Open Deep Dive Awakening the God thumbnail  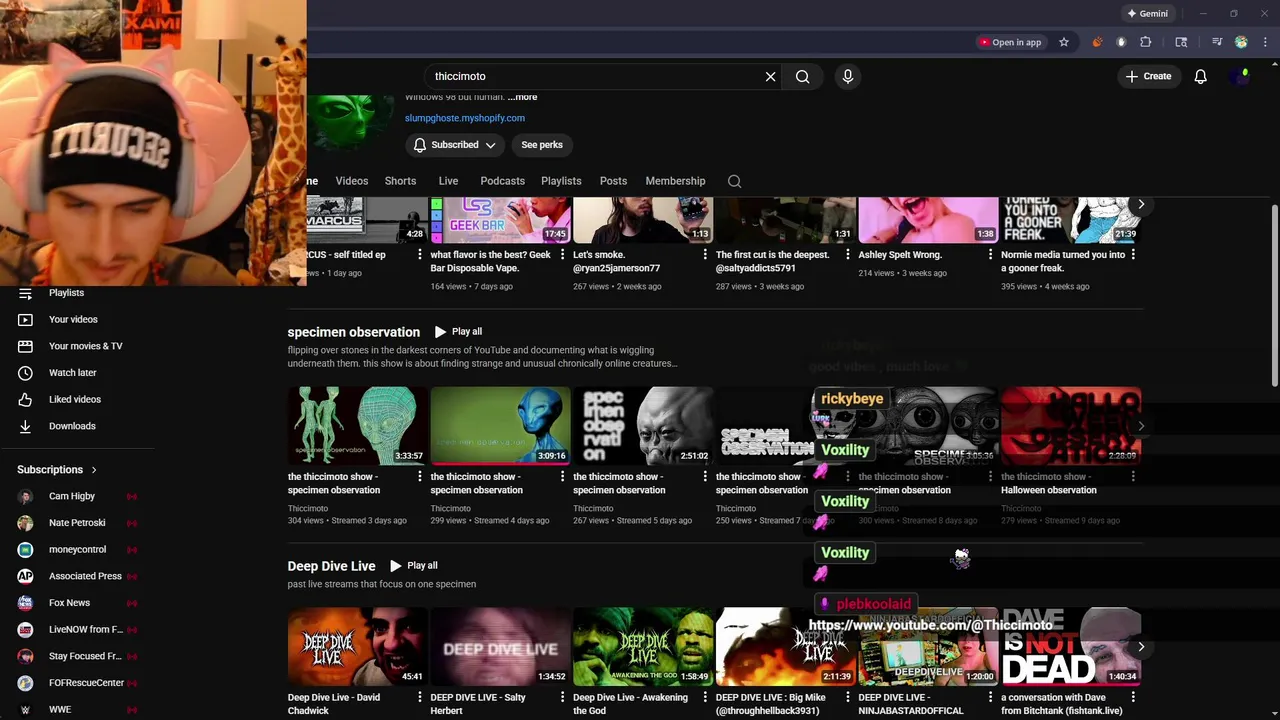click(x=642, y=646)
